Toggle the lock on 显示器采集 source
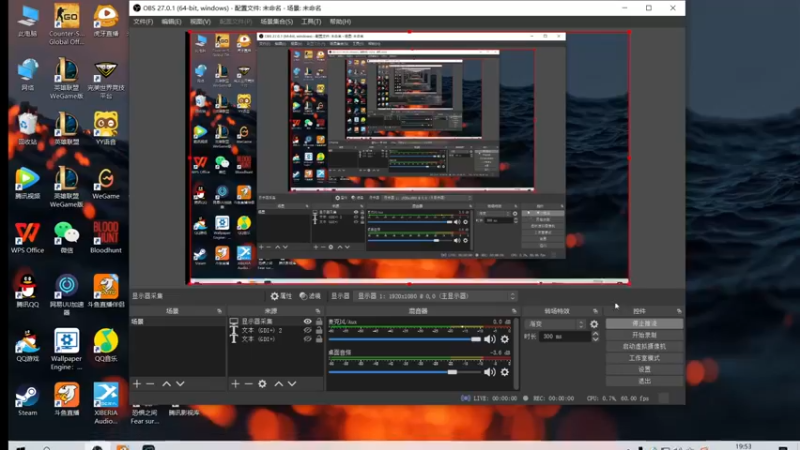The width and height of the screenshot is (800, 450). coord(319,321)
